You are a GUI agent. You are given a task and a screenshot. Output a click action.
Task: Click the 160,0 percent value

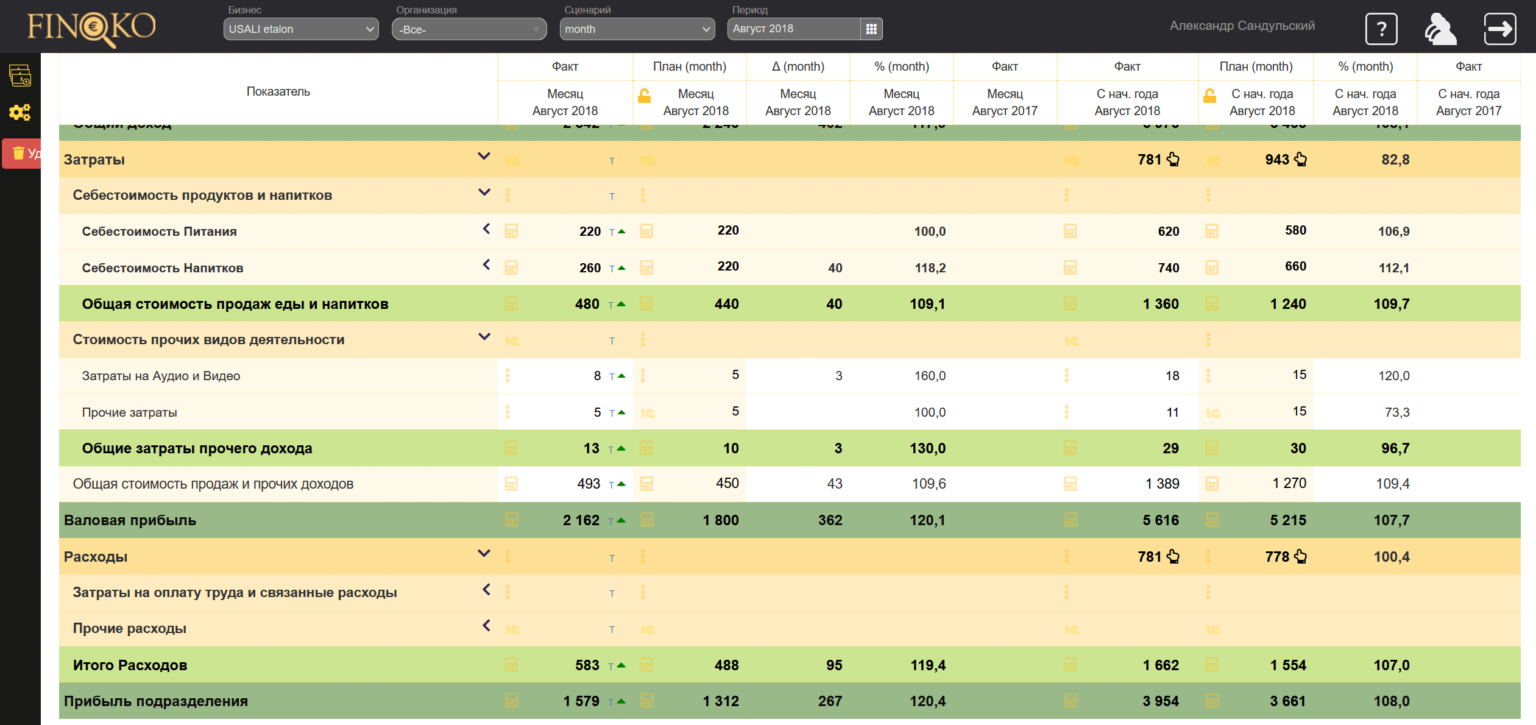click(930, 376)
